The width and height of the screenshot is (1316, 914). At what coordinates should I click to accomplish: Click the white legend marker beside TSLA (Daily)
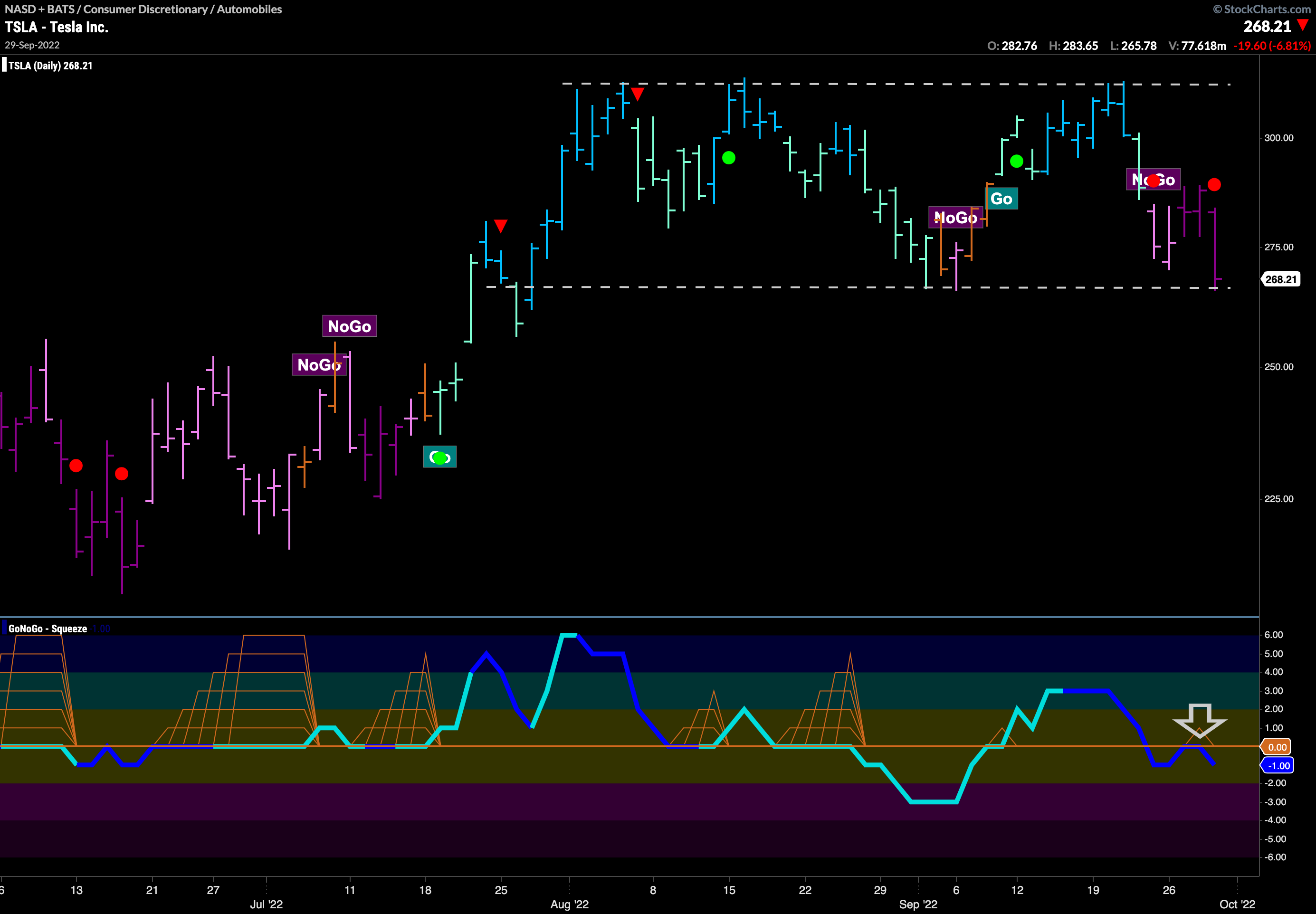tap(4, 65)
